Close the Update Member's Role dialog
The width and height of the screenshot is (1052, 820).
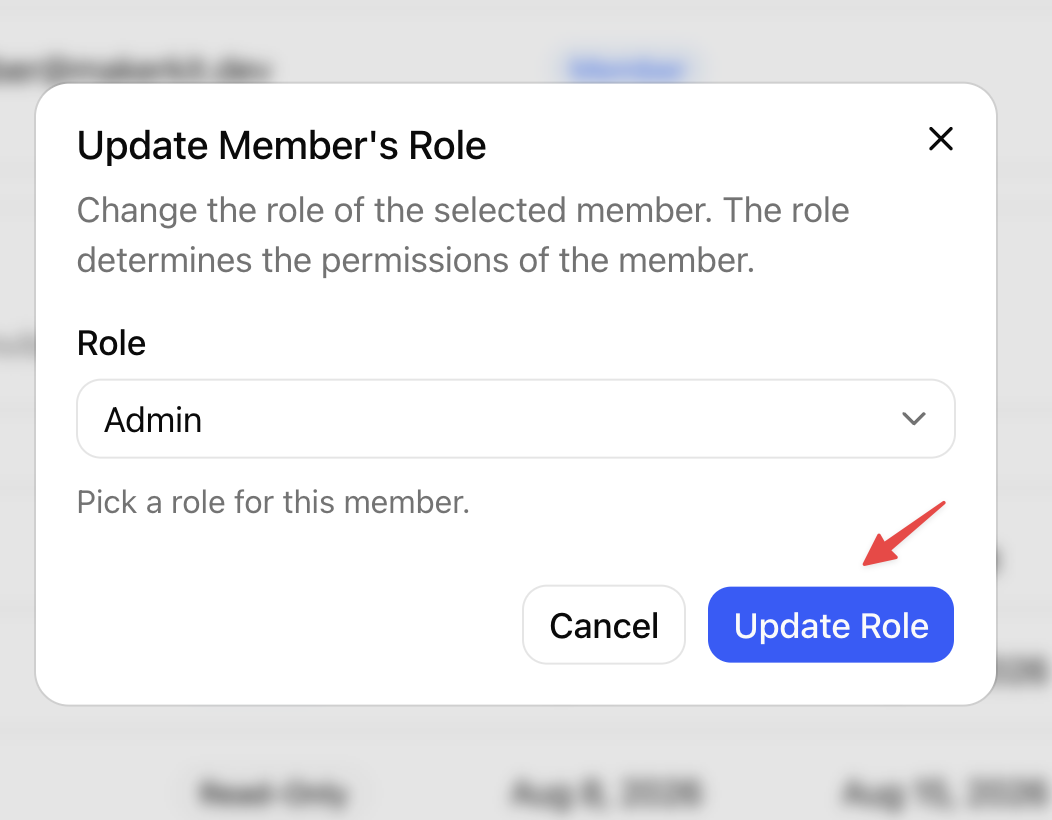pyautogui.click(x=941, y=139)
